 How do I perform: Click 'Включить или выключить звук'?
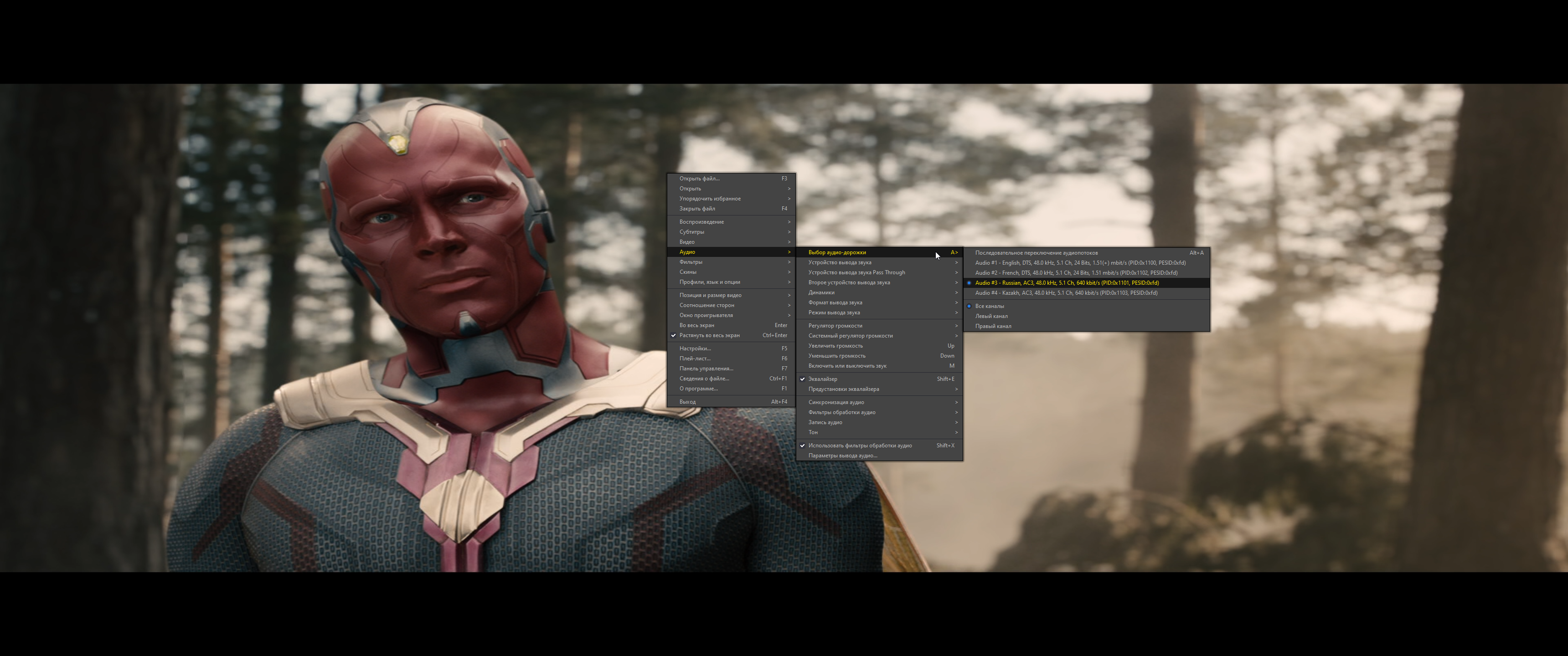[880, 366]
